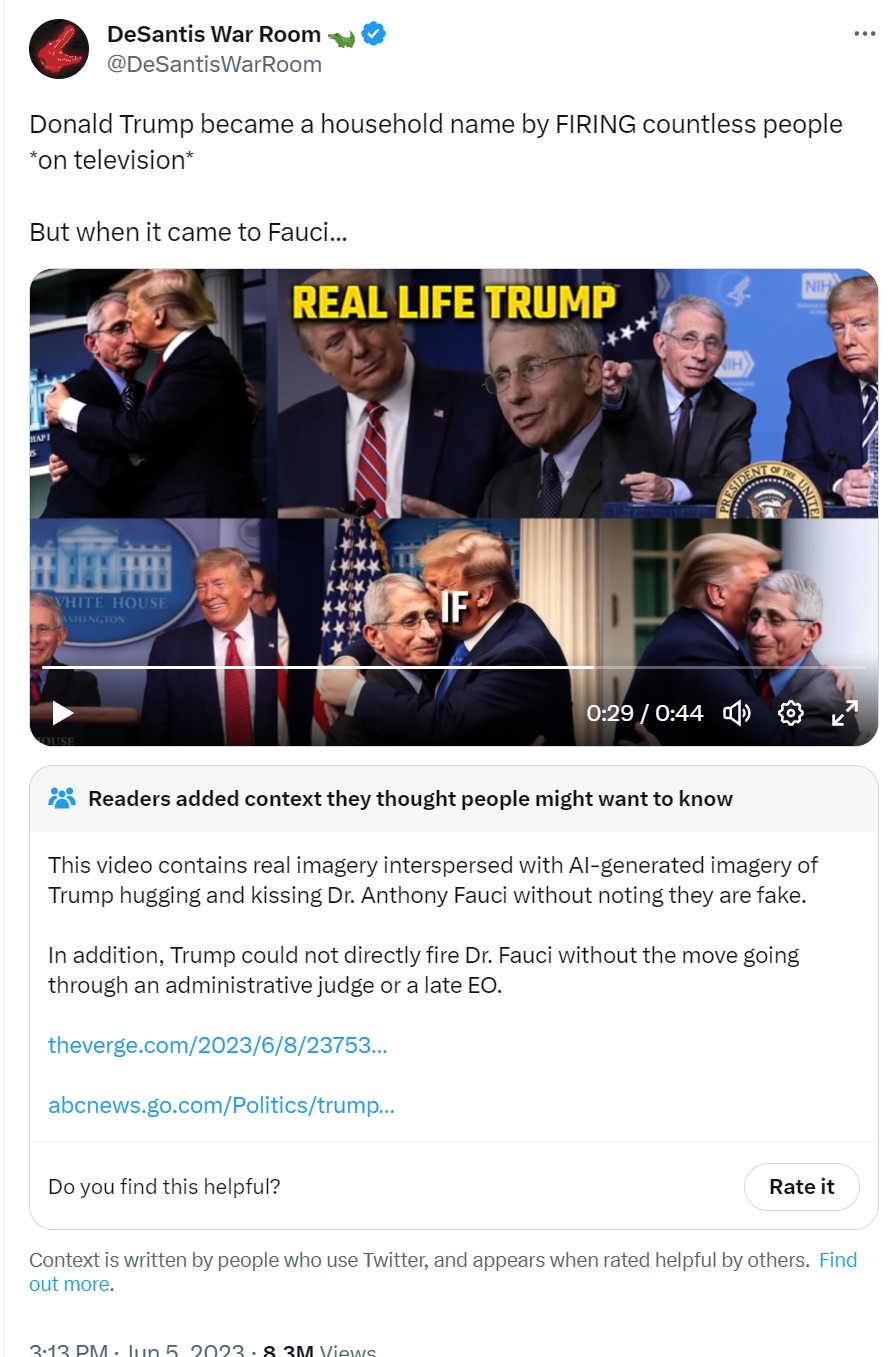Open the three-dot more options menu

tap(864, 34)
